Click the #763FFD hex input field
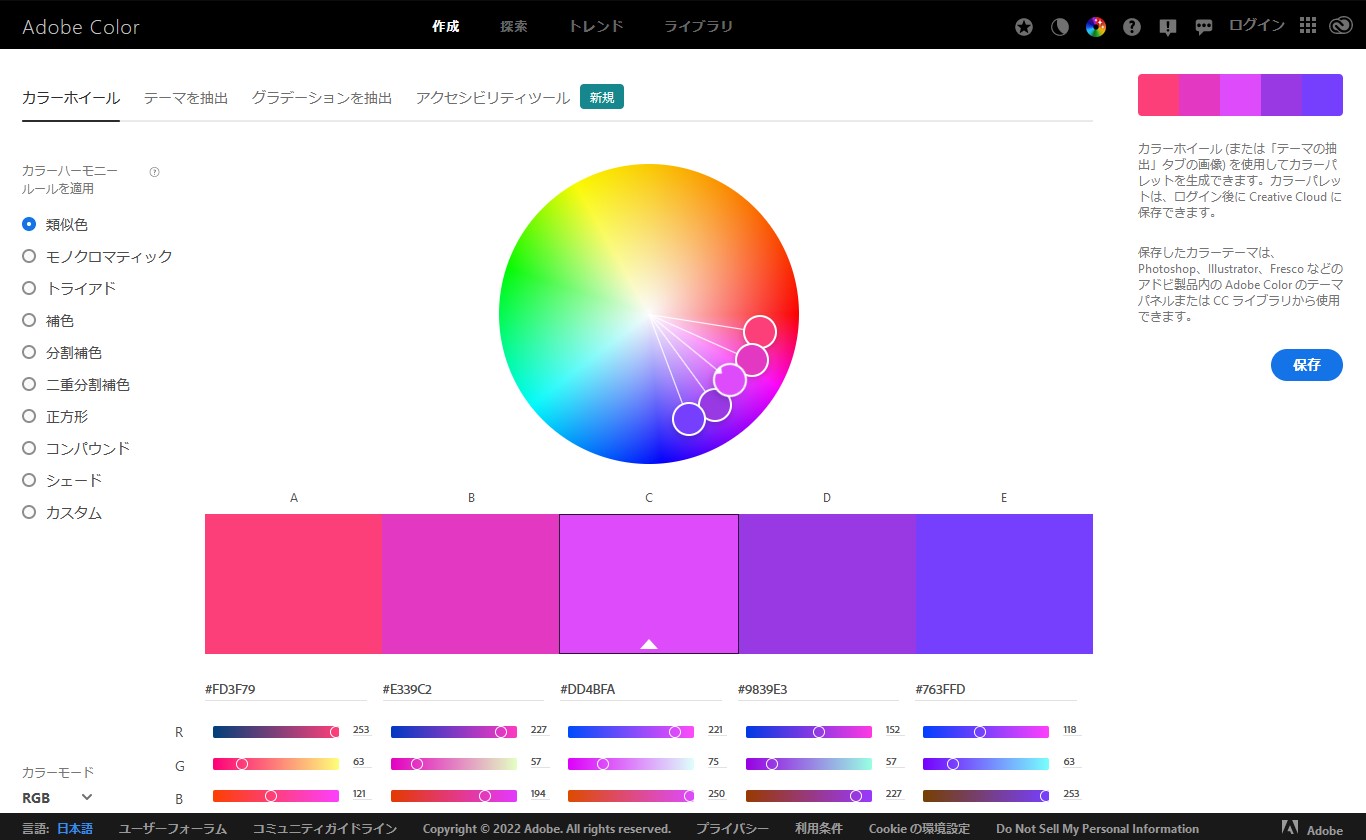This screenshot has height=840, width=1366. click(996, 689)
